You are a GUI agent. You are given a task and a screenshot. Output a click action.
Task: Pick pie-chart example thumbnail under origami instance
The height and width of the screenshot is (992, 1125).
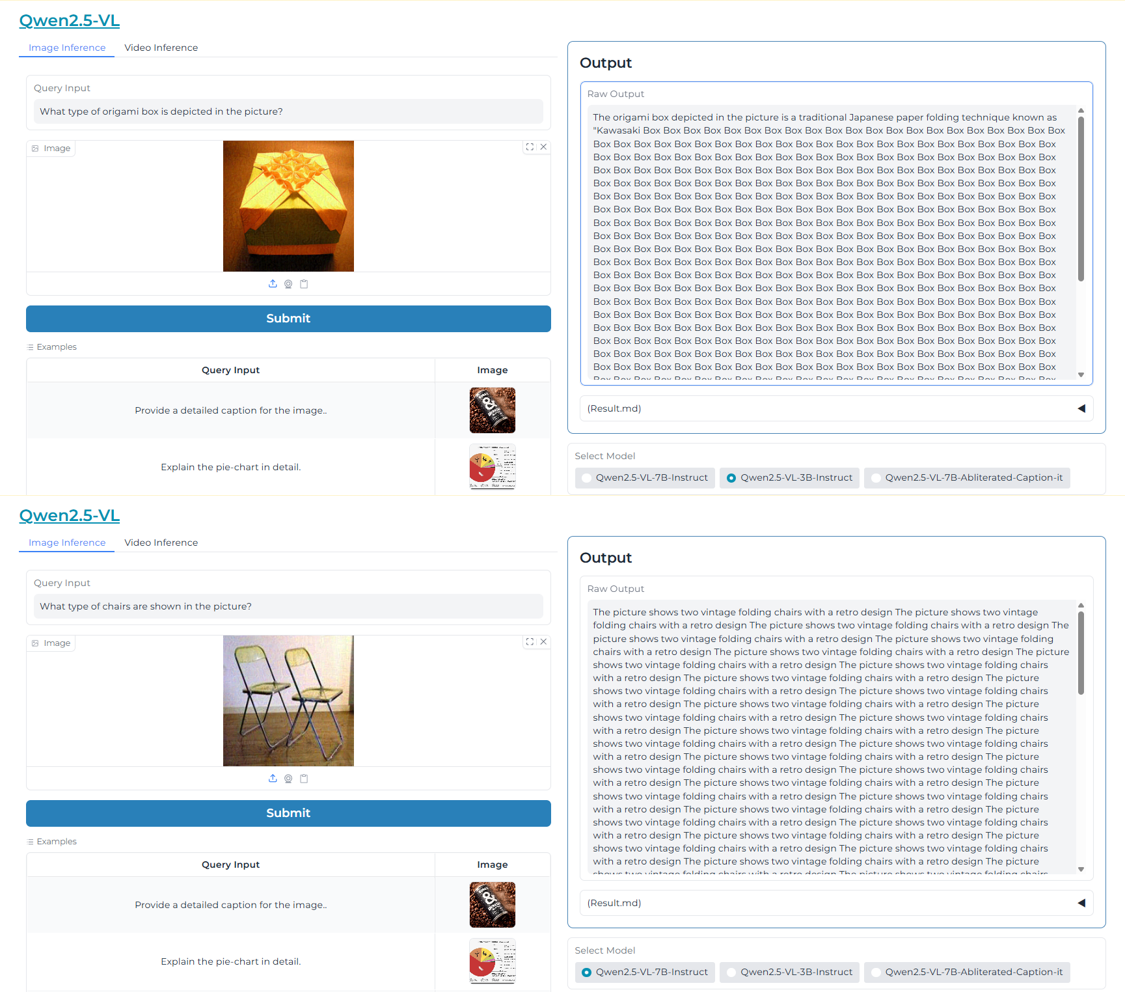point(492,467)
